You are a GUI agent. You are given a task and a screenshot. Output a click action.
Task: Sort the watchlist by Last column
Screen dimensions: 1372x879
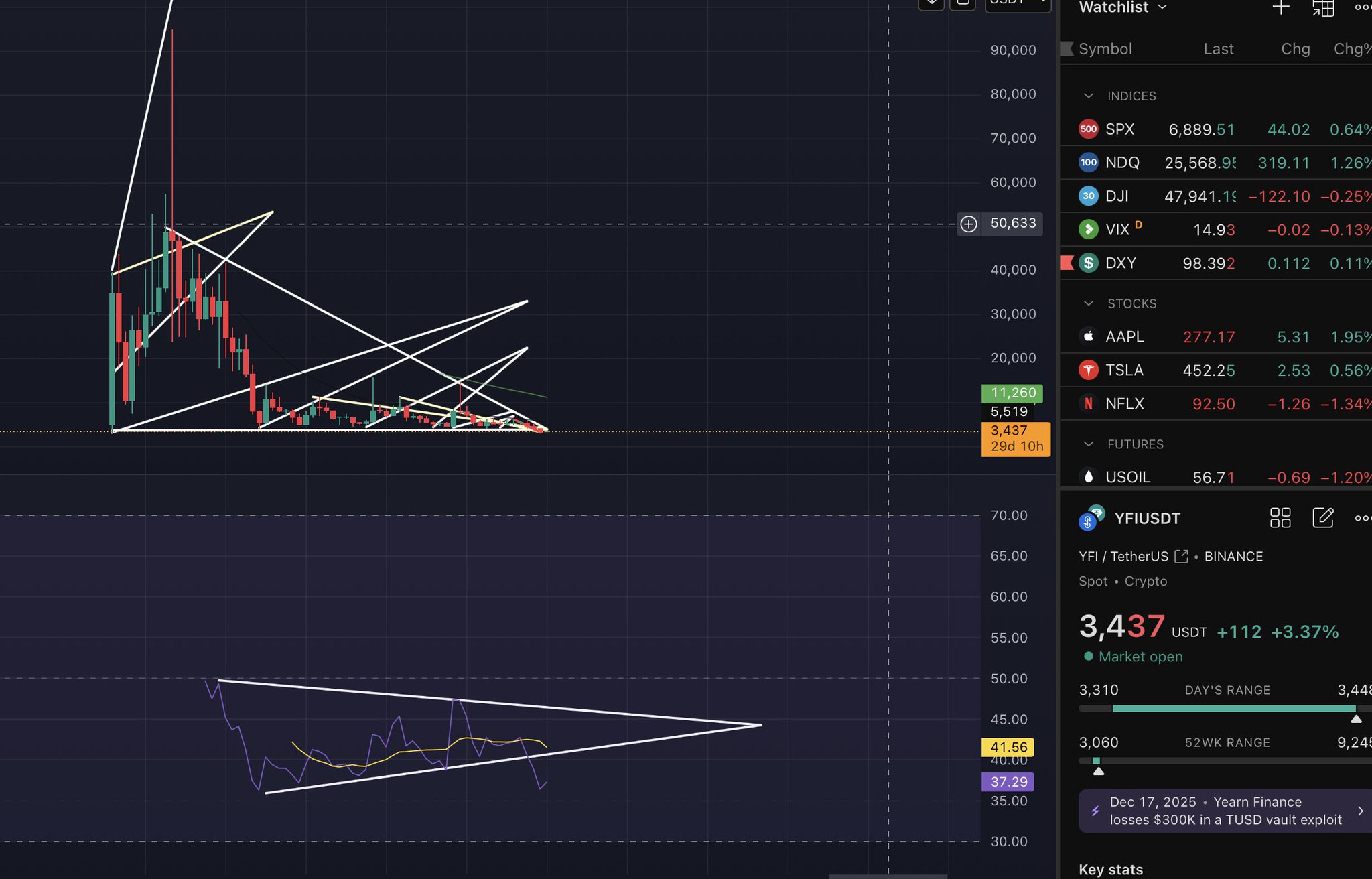[1218, 49]
